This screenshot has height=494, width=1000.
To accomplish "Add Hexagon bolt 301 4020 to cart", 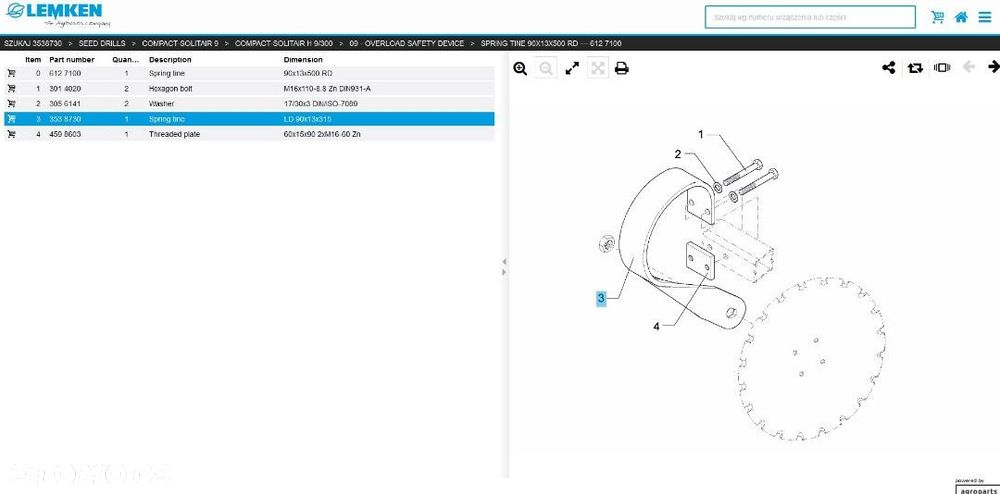I will [11, 89].
